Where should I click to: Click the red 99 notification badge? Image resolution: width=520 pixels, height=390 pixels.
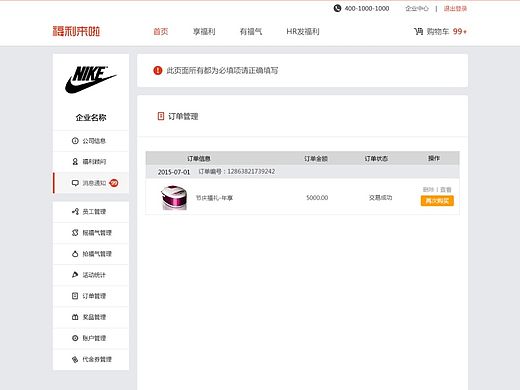(114, 183)
